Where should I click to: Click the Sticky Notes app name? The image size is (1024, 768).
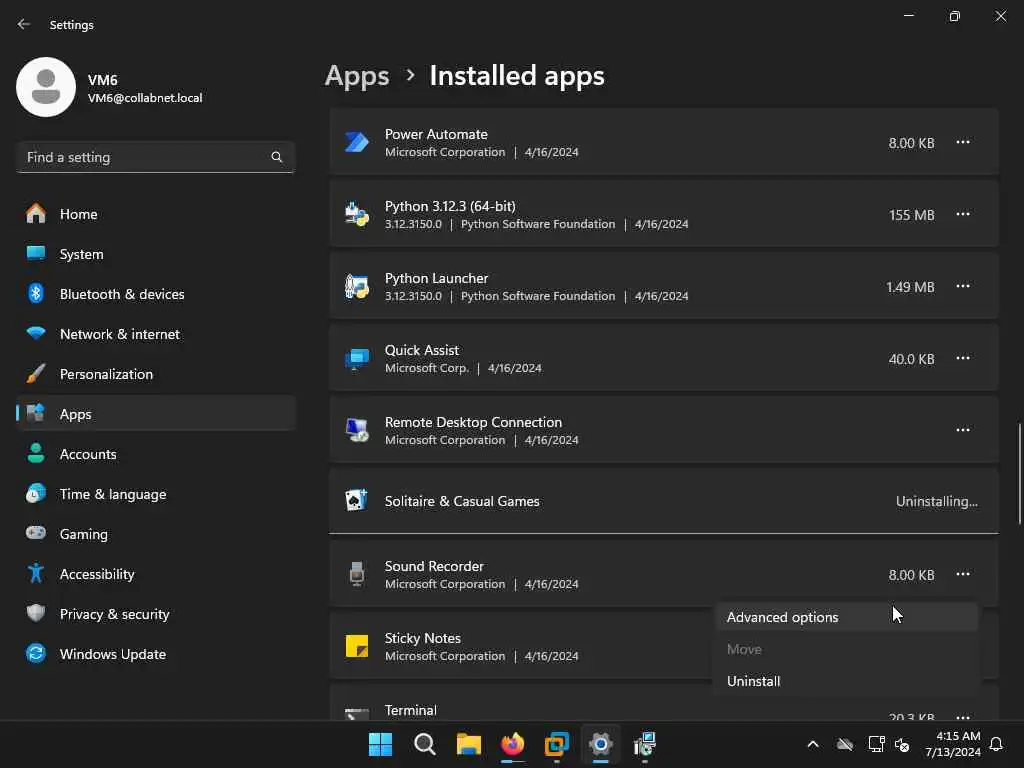point(423,638)
